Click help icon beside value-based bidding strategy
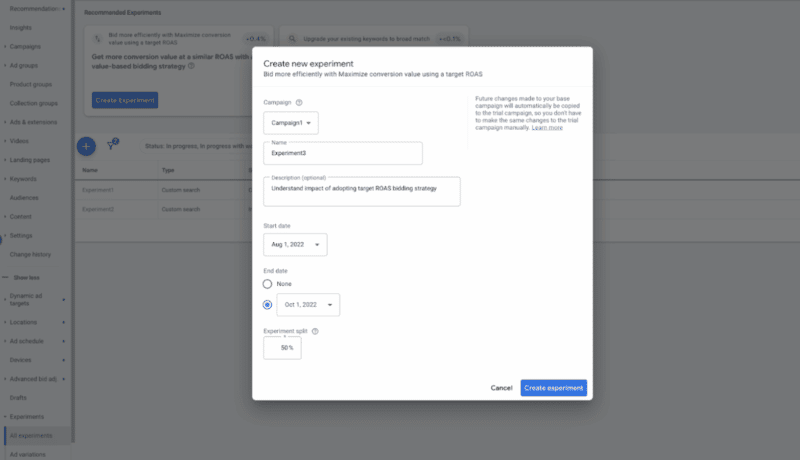800x460 pixels. coord(191,67)
